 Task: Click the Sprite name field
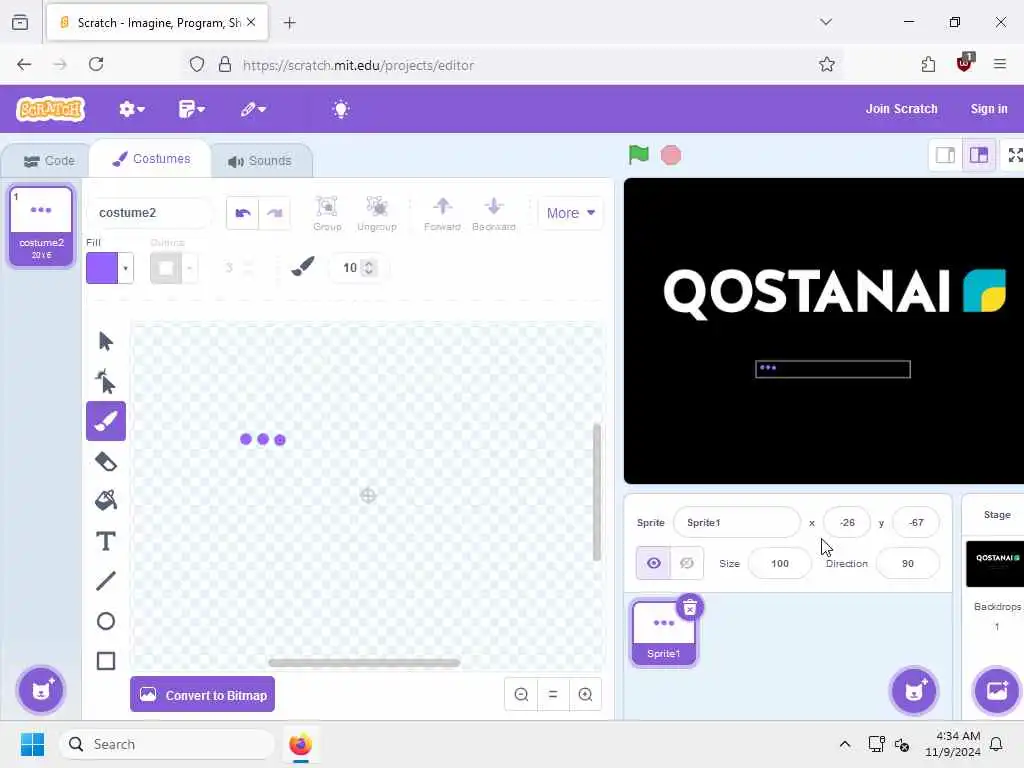(737, 522)
